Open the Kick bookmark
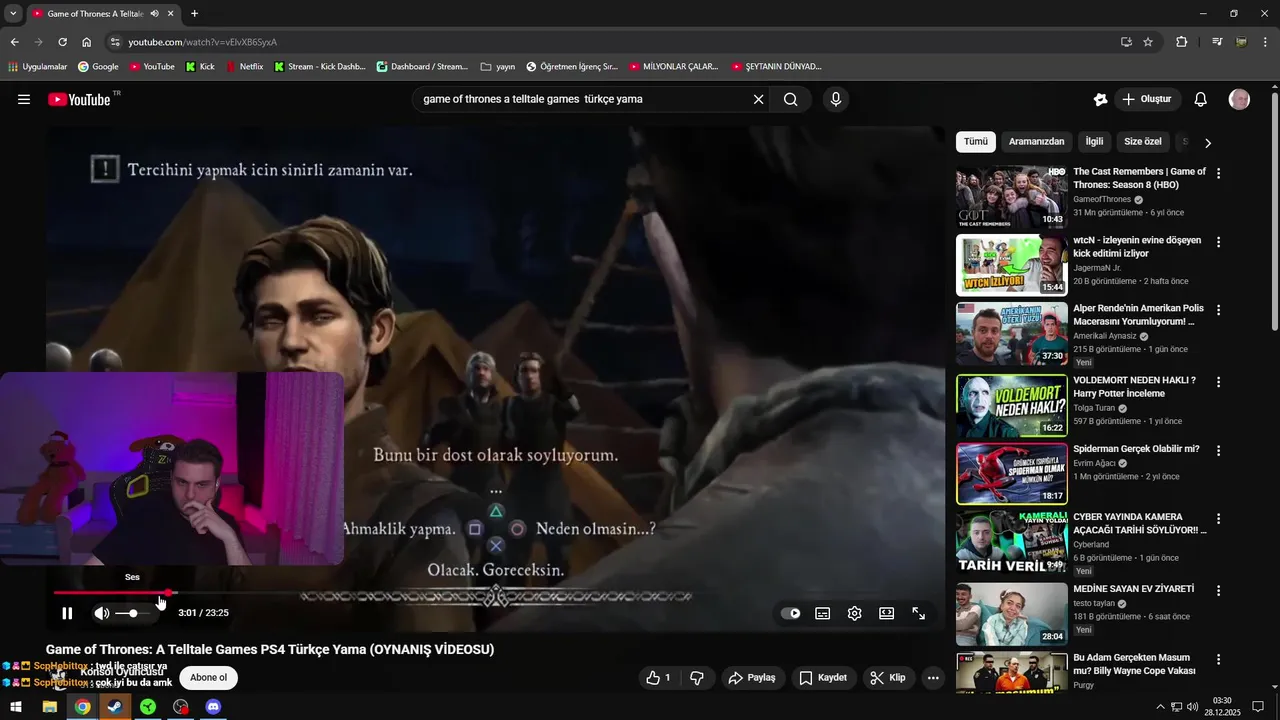Image resolution: width=1280 pixels, height=720 pixels. click(x=200, y=67)
